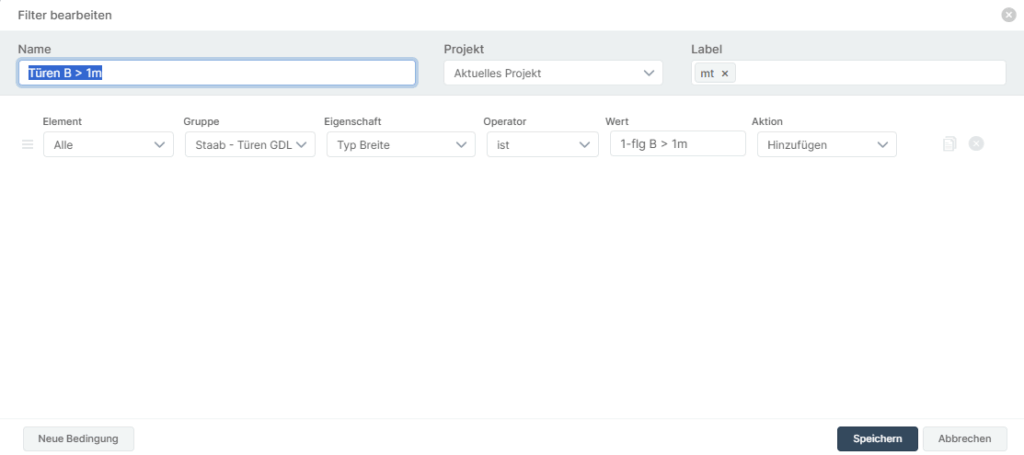This screenshot has height=455, width=1024.
Task: Grab the condition row reorder handle
Action: click(x=27, y=144)
